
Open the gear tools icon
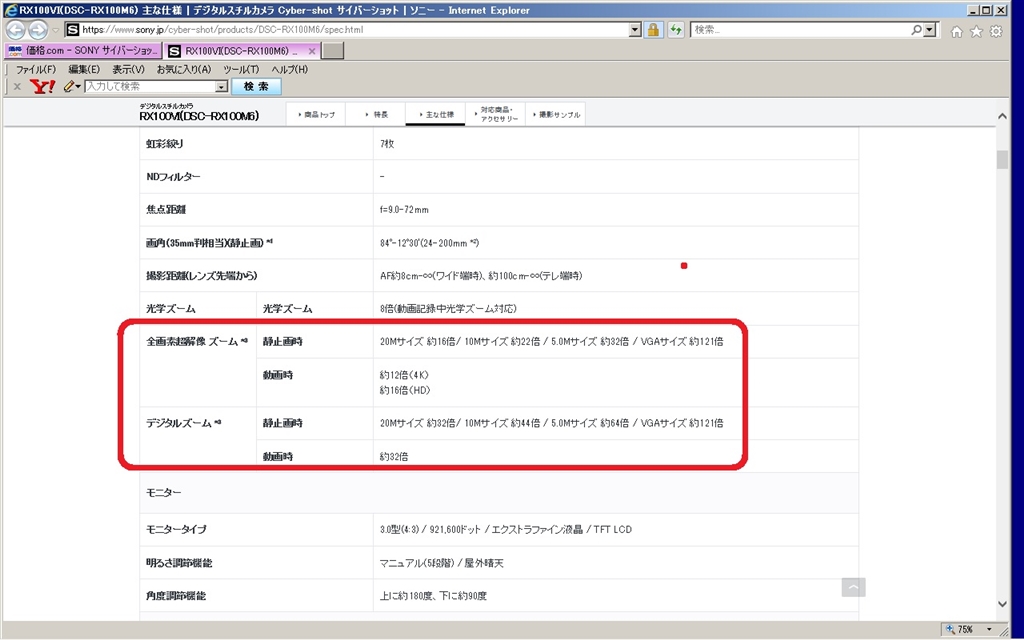996,31
